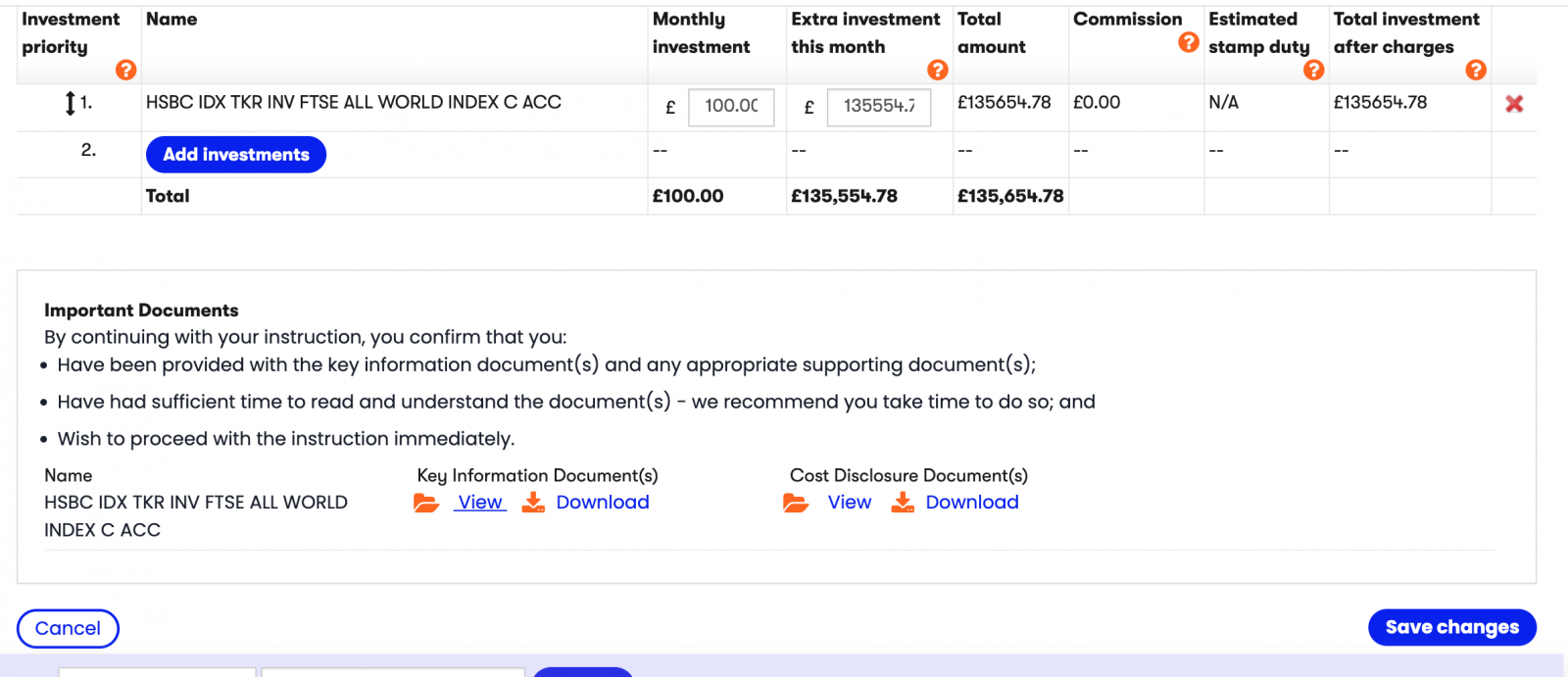
Task: View the Key Information Document
Action: click(x=480, y=503)
